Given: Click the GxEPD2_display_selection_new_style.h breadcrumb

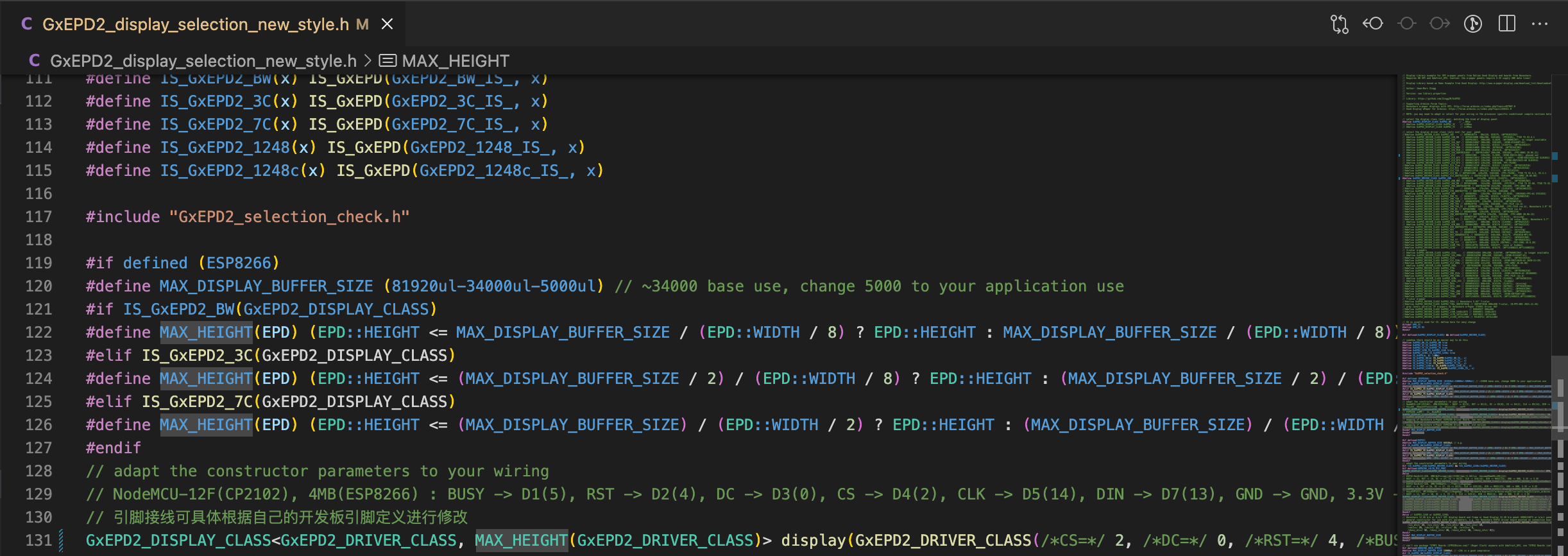Looking at the screenshot, I should click(x=203, y=61).
